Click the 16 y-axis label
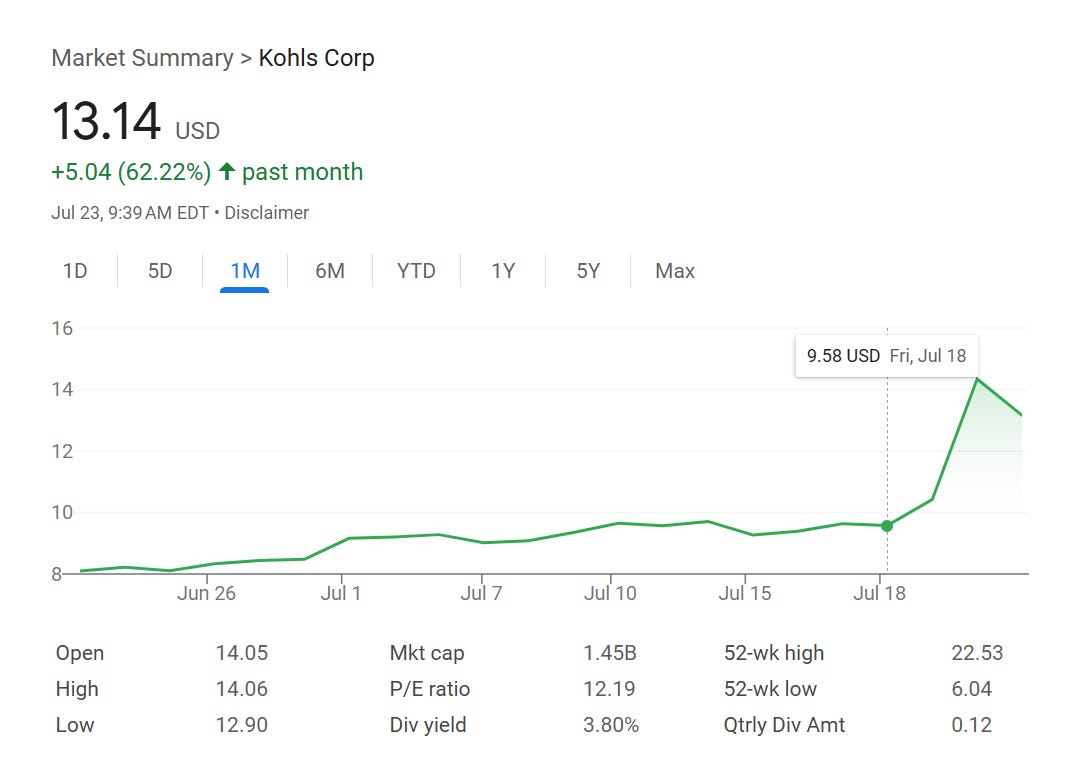This screenshot has height=772, width=1079. [62, 328]
